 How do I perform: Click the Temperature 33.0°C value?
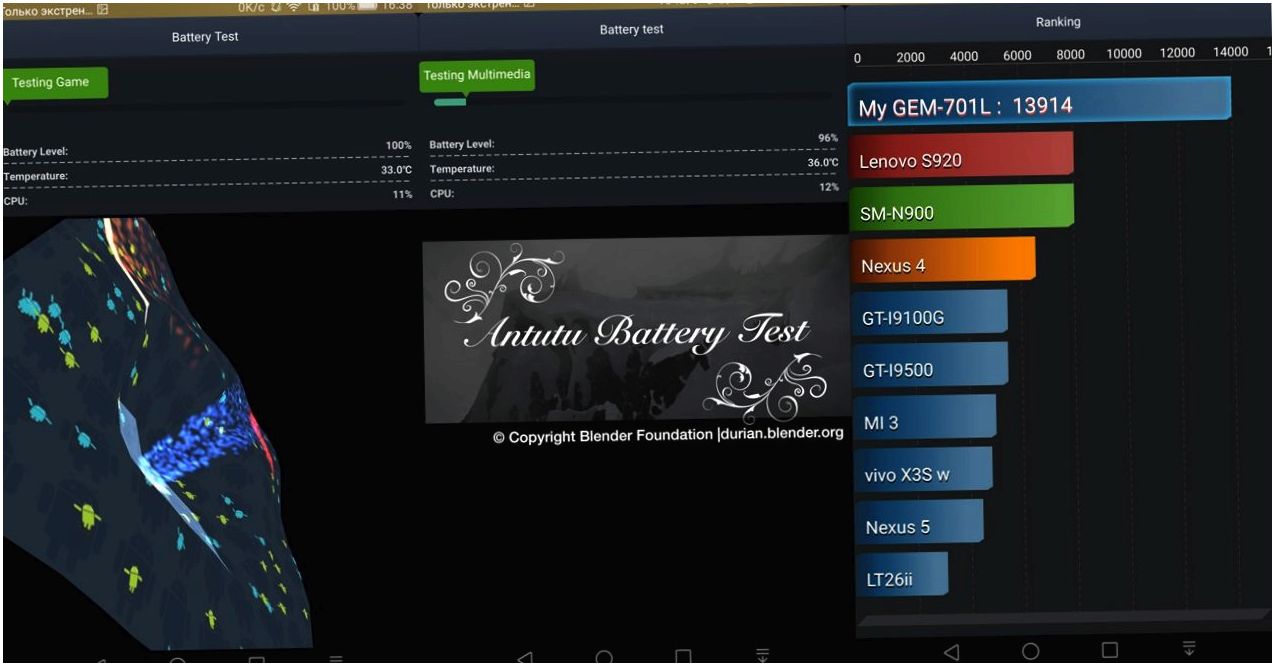point(396,170)
